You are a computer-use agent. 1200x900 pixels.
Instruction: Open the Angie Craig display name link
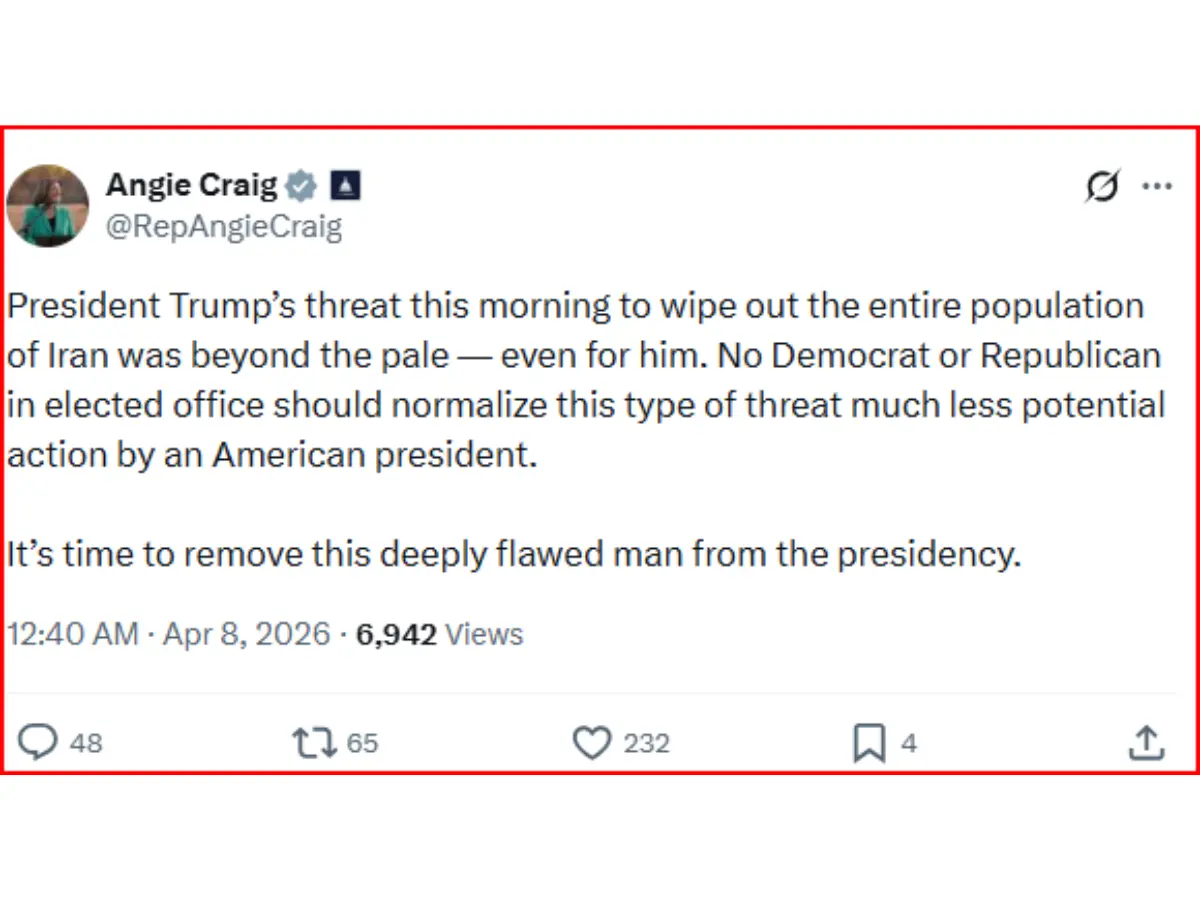point(192,185)
